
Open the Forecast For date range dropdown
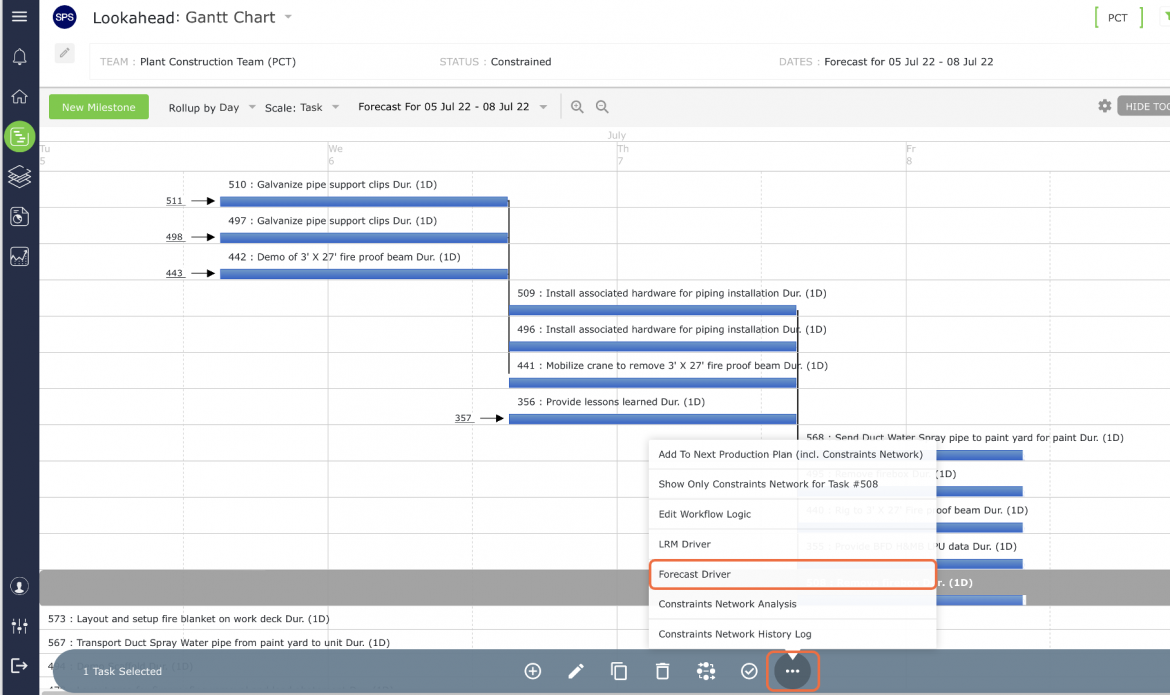(453, 107)
